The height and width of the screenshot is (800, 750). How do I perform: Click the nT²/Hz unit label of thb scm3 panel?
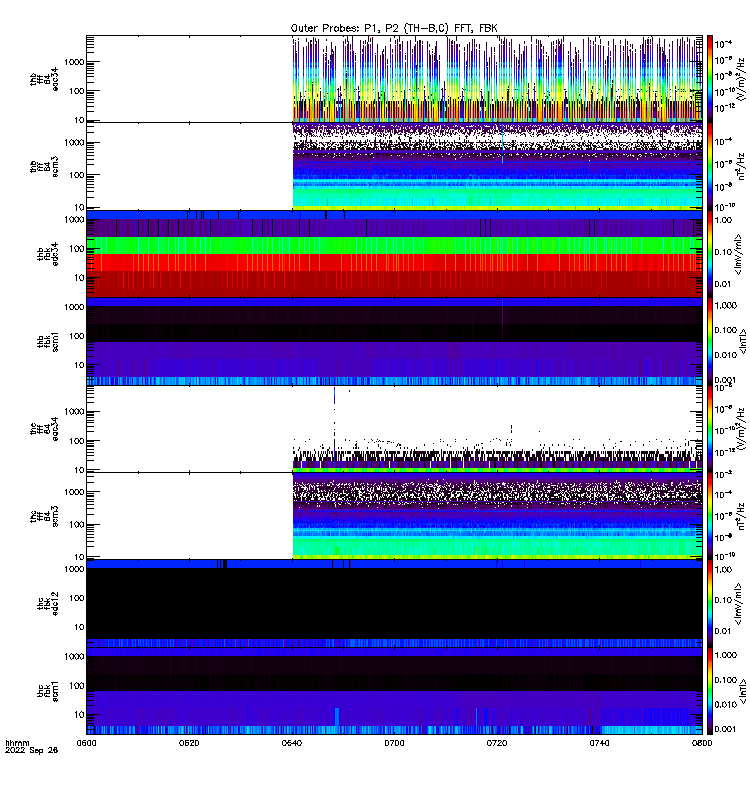(741, 166)
